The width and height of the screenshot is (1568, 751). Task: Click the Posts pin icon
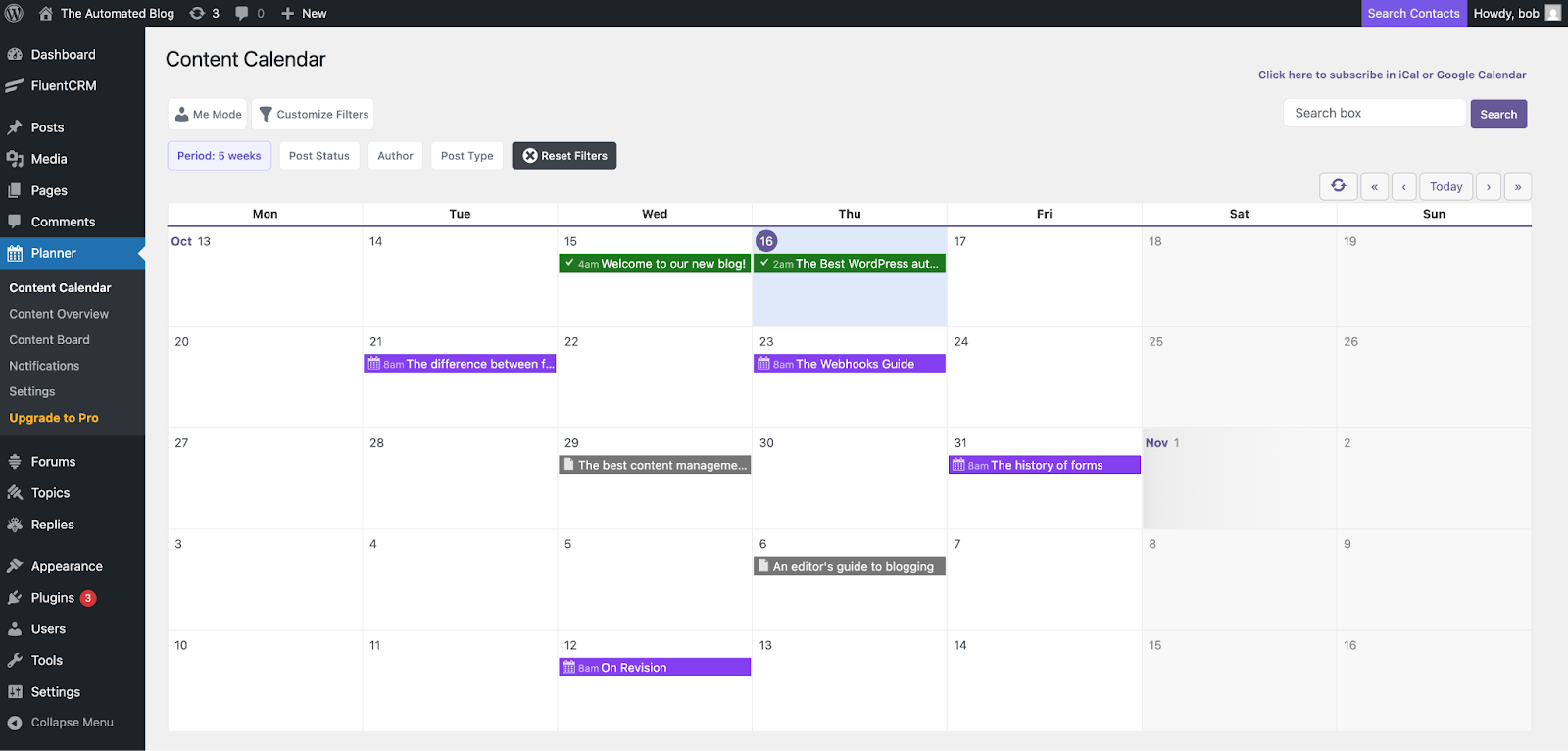pyautogui.click(x=15, y=127)
